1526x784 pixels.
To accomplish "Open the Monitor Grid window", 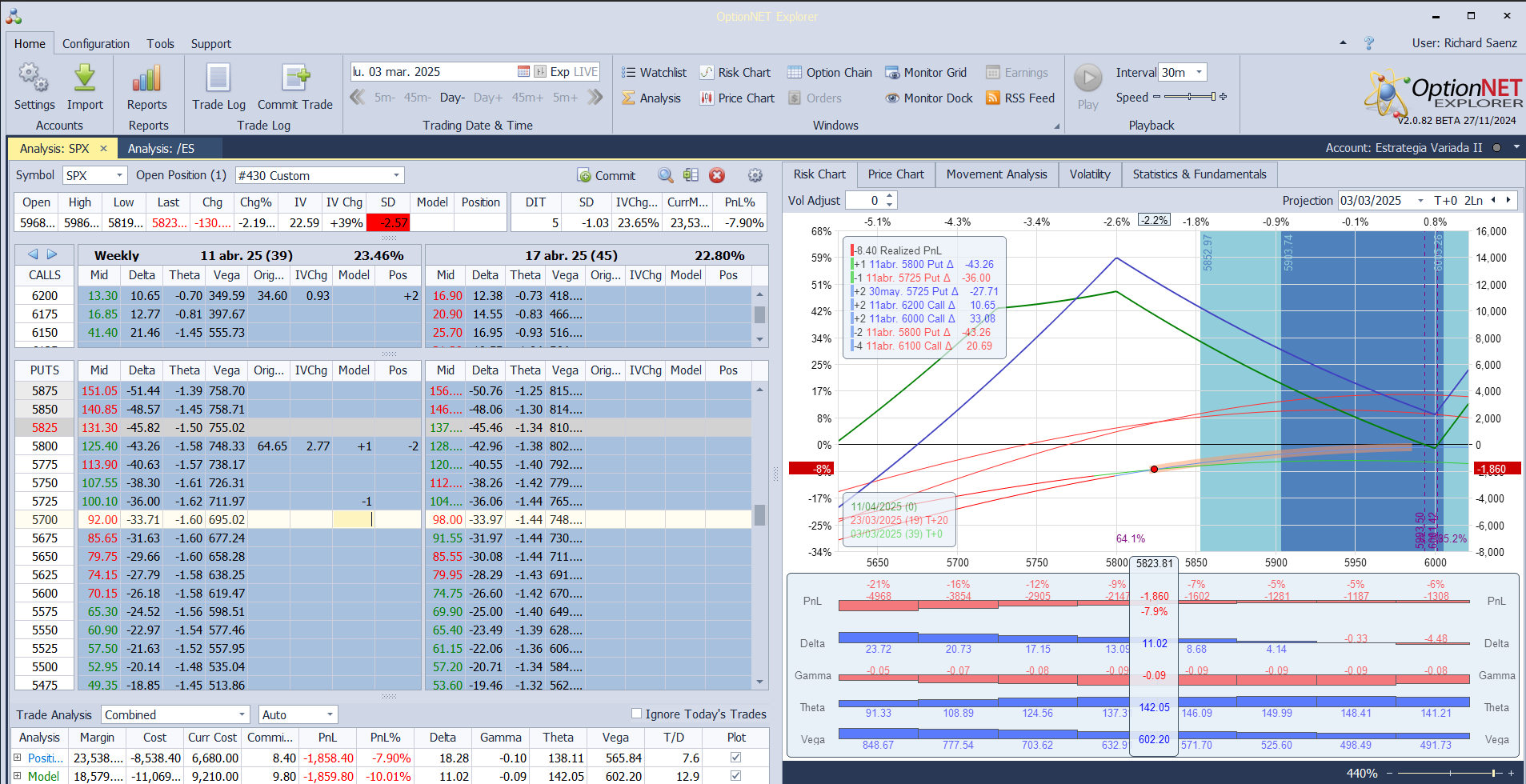I will (x=926, y=73).
